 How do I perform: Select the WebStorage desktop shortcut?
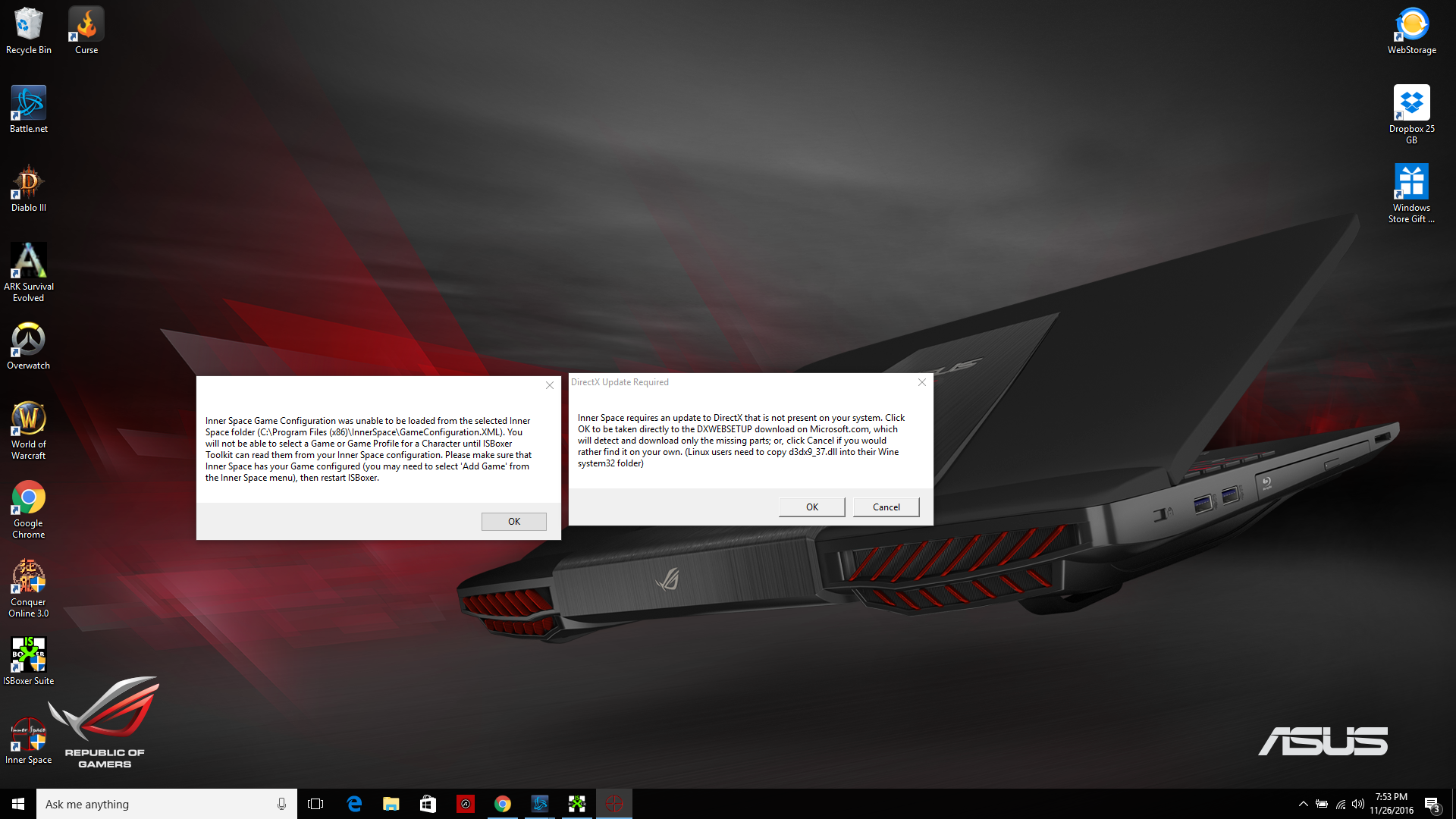coord(1412,30)
